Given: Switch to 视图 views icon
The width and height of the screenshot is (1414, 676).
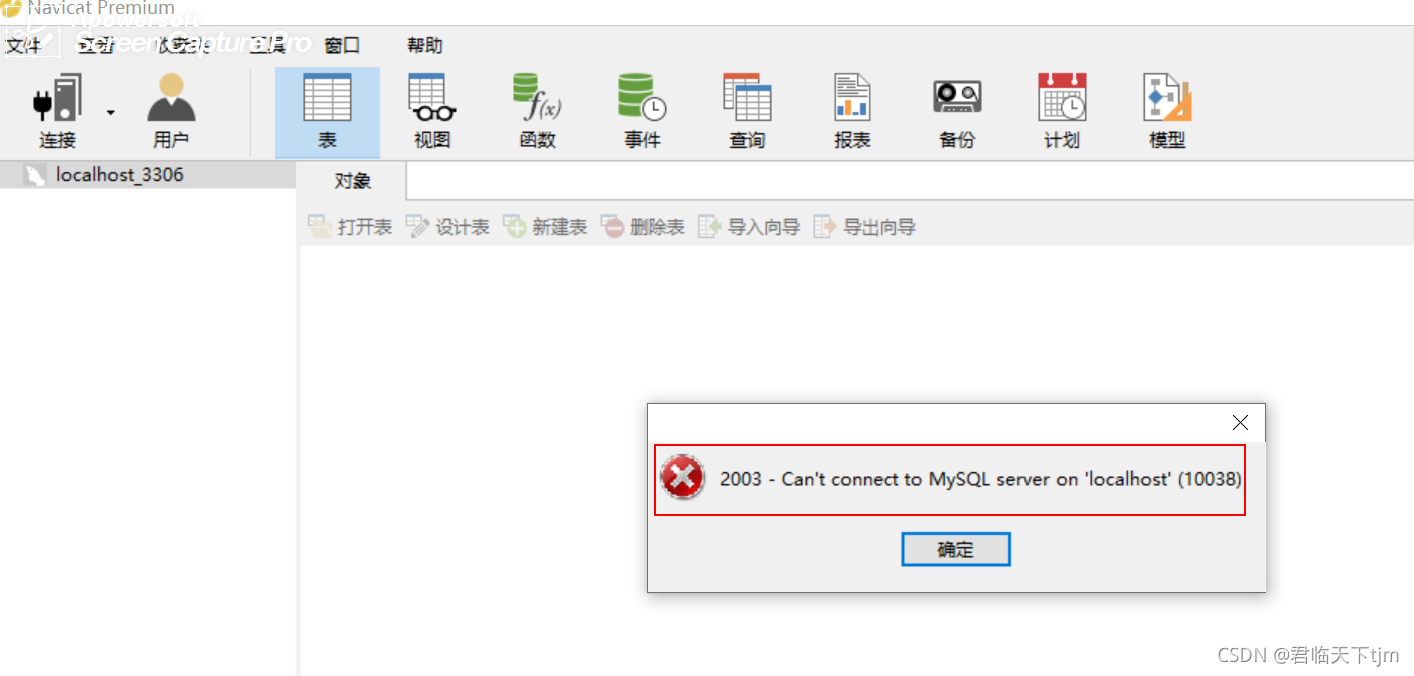Looking at the screenshot, I should point(432,112).
